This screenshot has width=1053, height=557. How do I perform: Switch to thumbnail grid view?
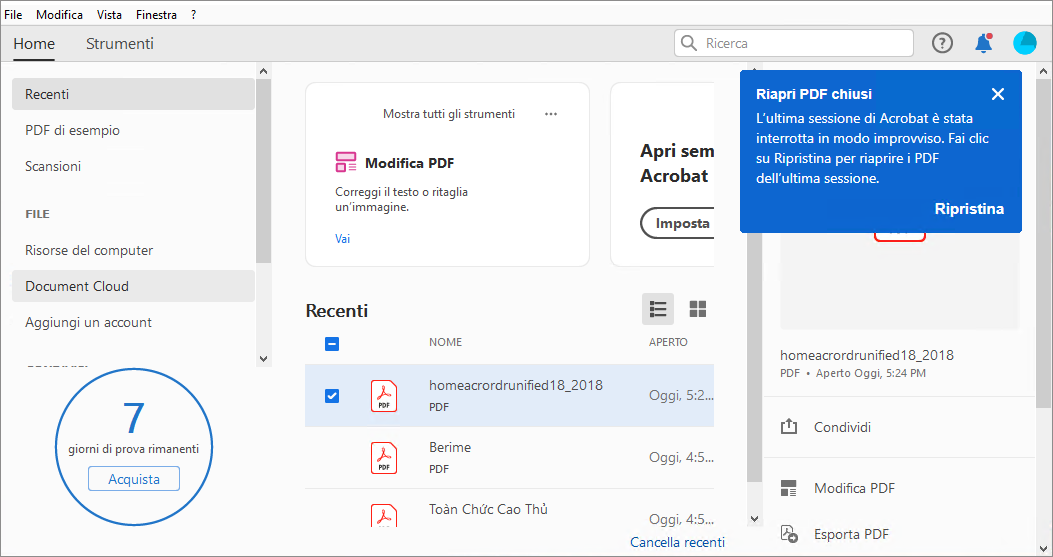tap(698, 309)
